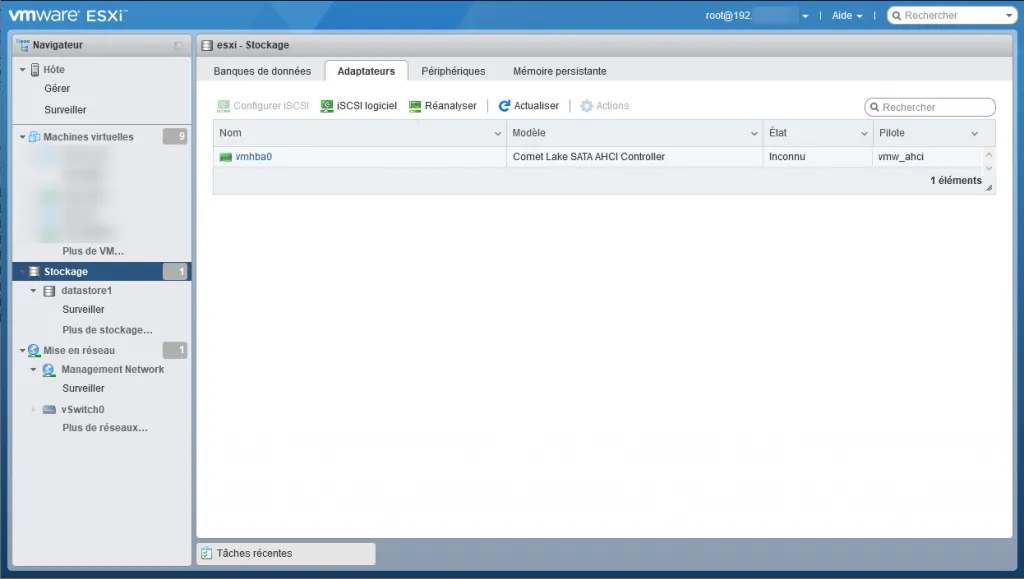Open the Nom column dropdown arrow
Image resolution: width=1024 pixels, height=579 pixels.
(x=498, y=134)
